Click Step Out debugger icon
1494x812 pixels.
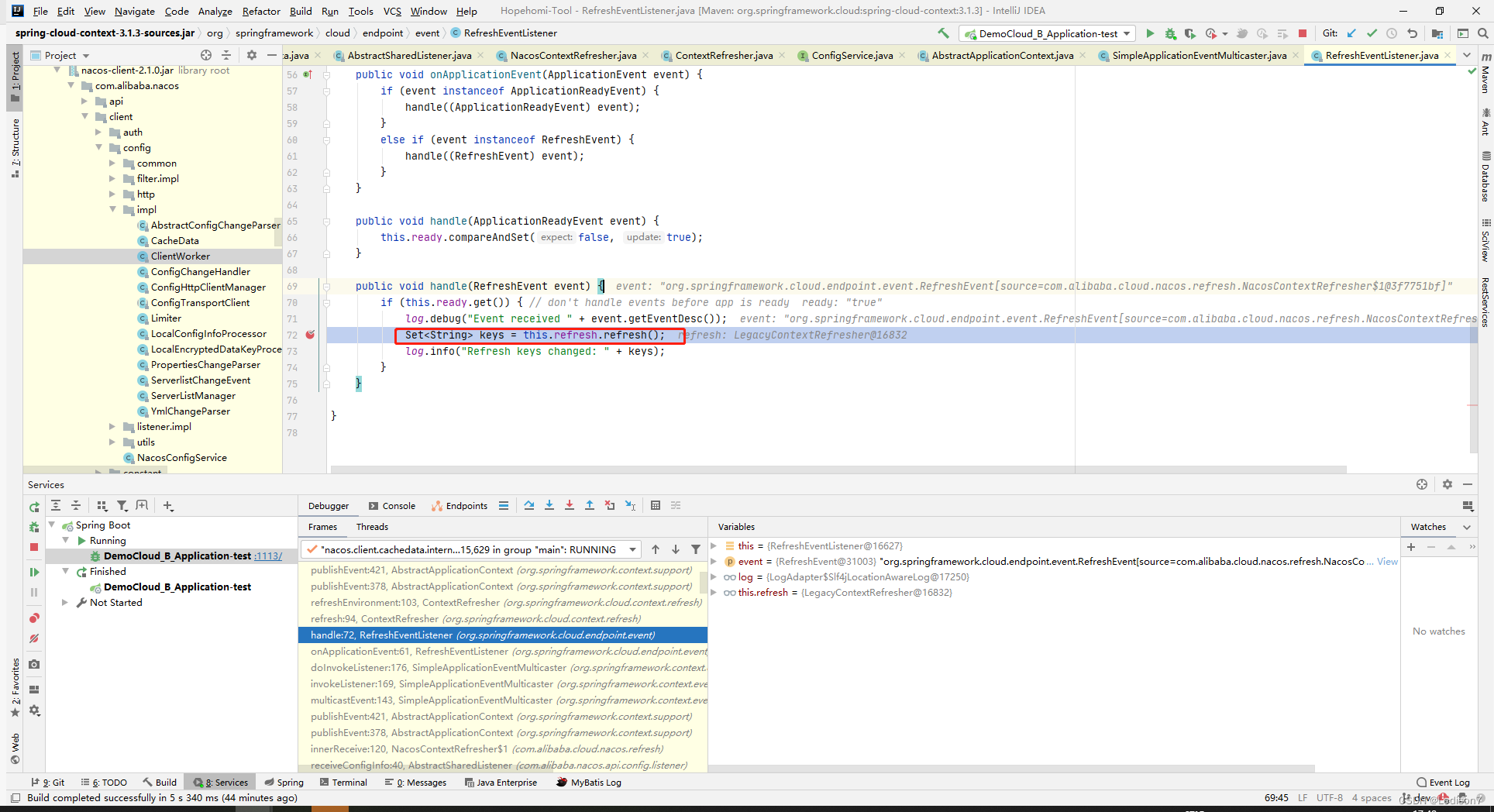[x=590, y=505]
